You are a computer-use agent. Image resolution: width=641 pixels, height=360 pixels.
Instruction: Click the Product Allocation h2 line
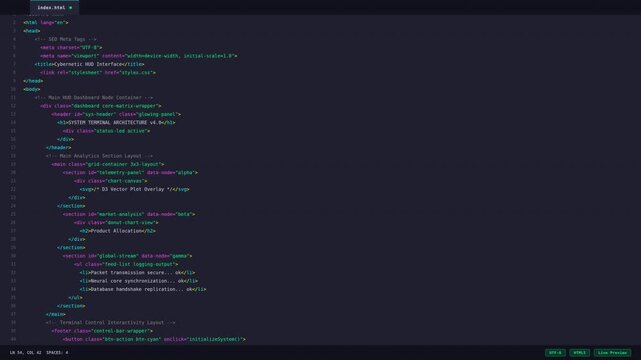(118, 231)
